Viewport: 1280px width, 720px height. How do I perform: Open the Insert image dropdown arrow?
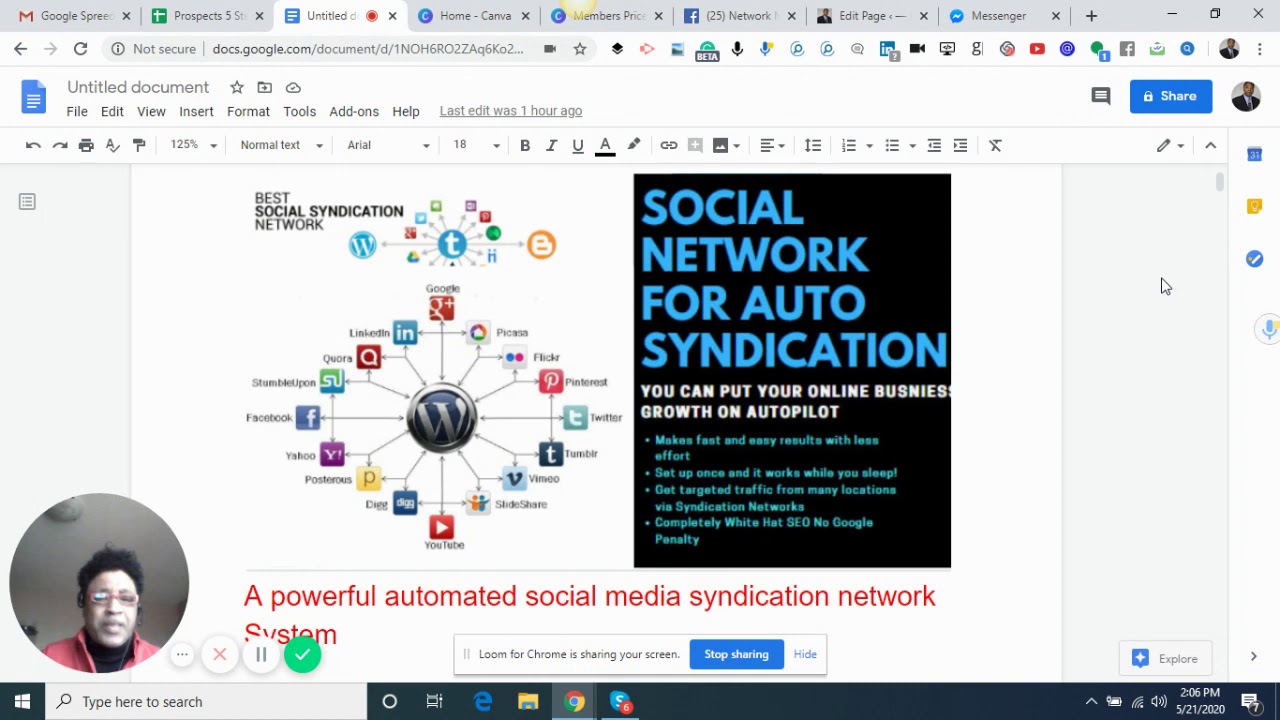click(736, 145)
